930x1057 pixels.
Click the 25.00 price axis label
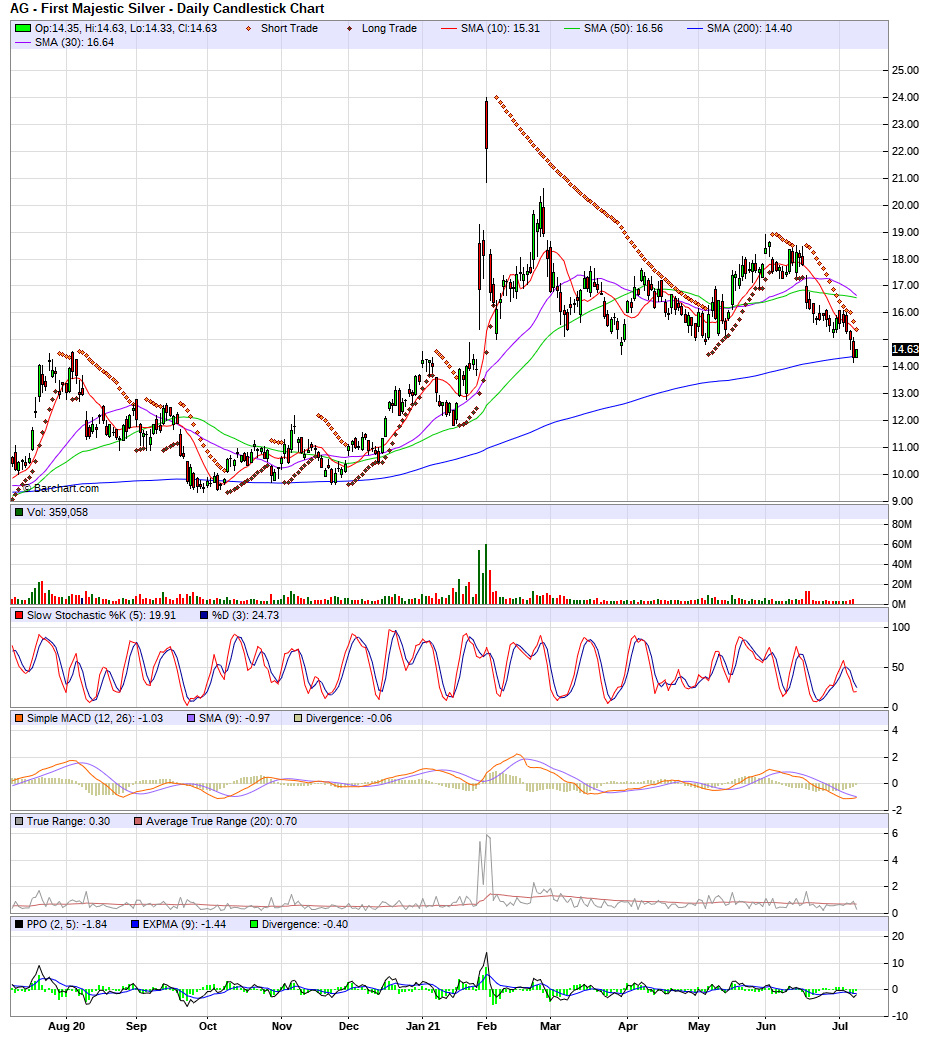pyautogui.click(x=905, y=70)
